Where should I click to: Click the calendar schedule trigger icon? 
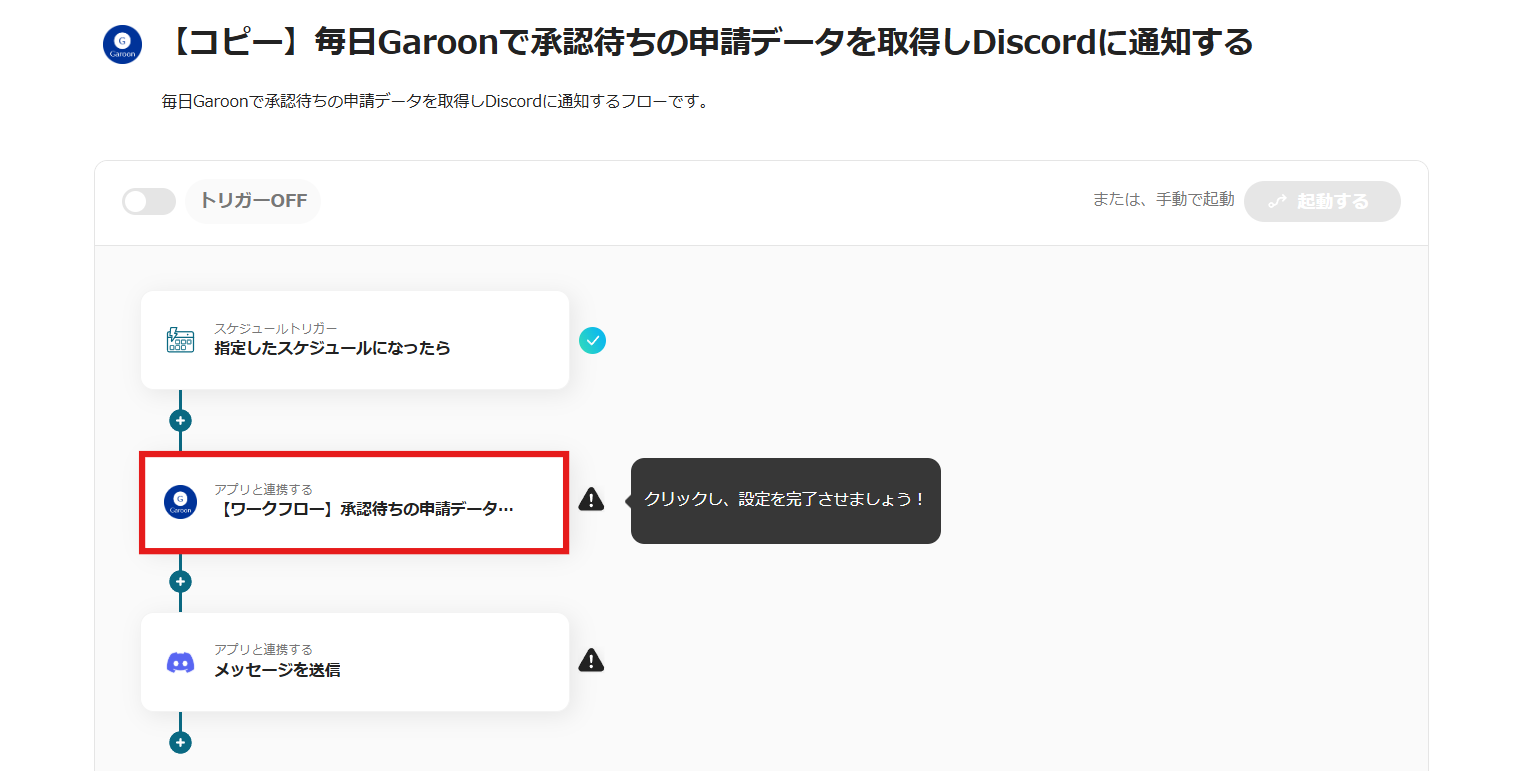(x=180, y=340)
